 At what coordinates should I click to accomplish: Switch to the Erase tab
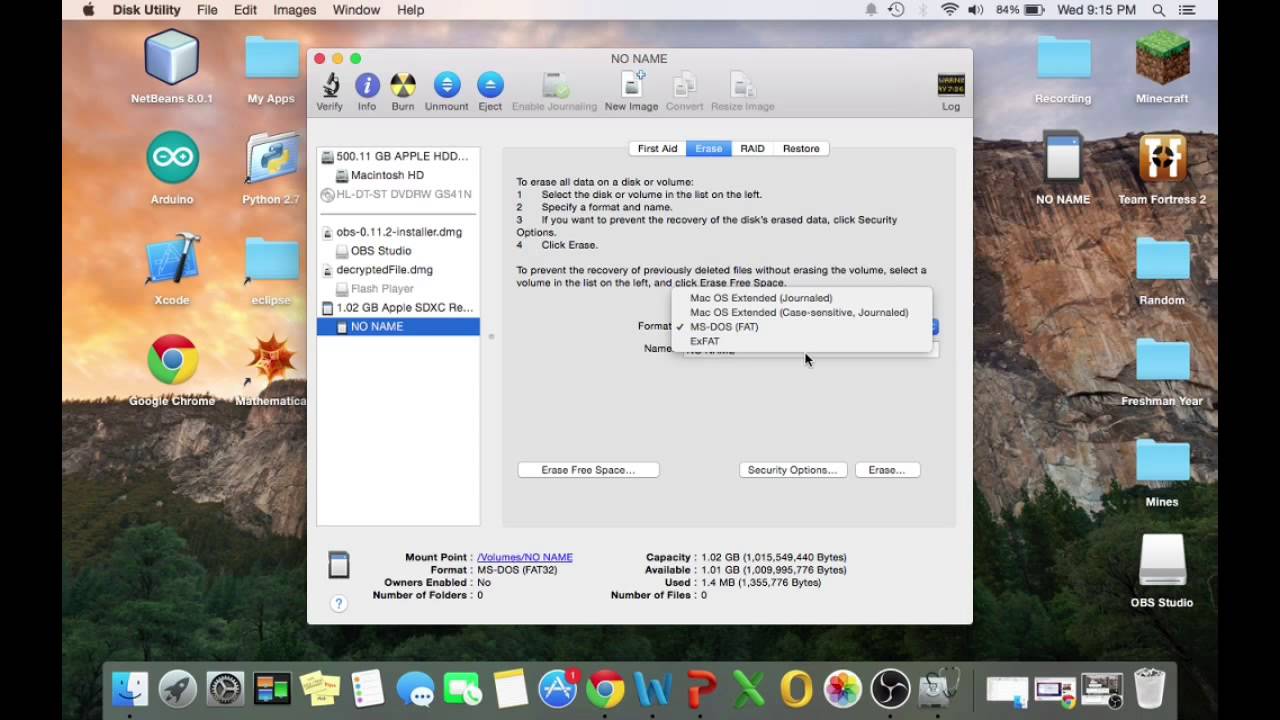point(708,148)
